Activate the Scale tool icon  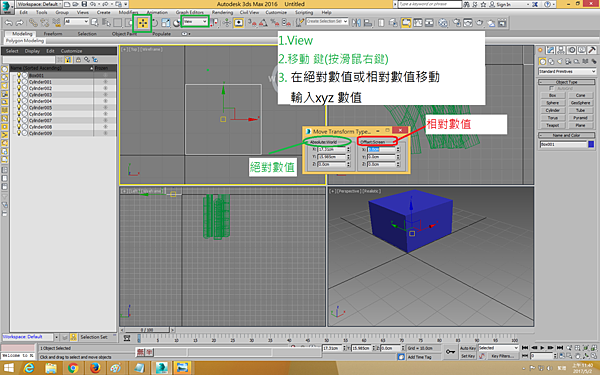pos(166,23)
